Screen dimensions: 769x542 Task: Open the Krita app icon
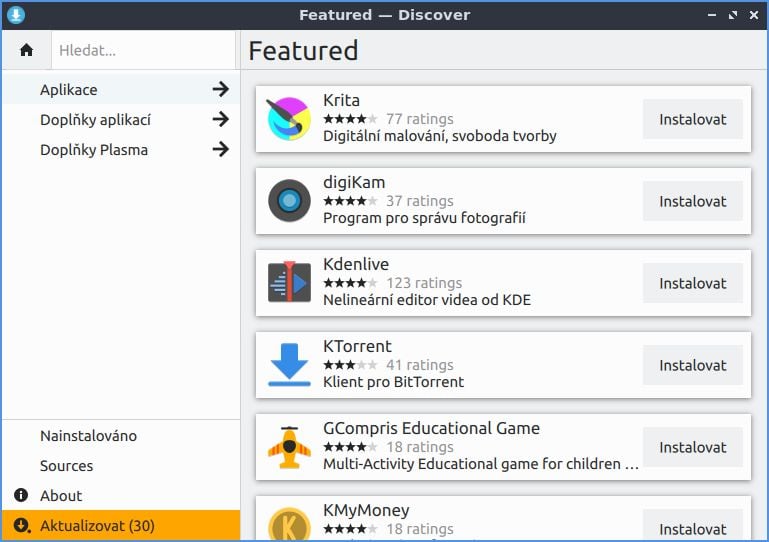(289, 119)
